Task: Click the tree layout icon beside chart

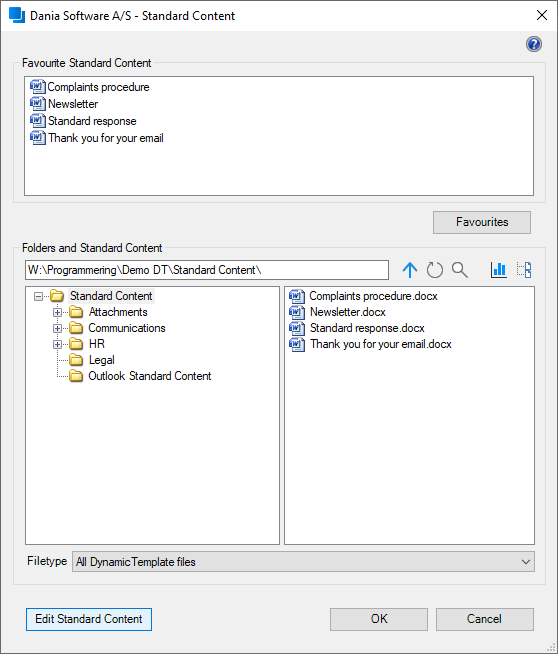Action: [x=524, y=270]
